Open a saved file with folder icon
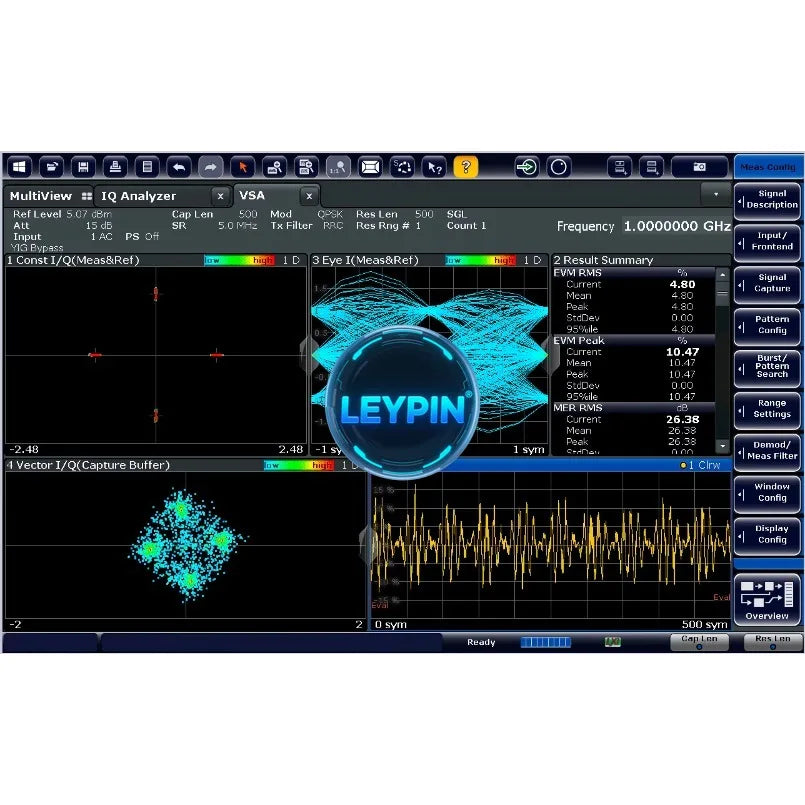Viewport: 805px width, 805px height. [51, 167]
